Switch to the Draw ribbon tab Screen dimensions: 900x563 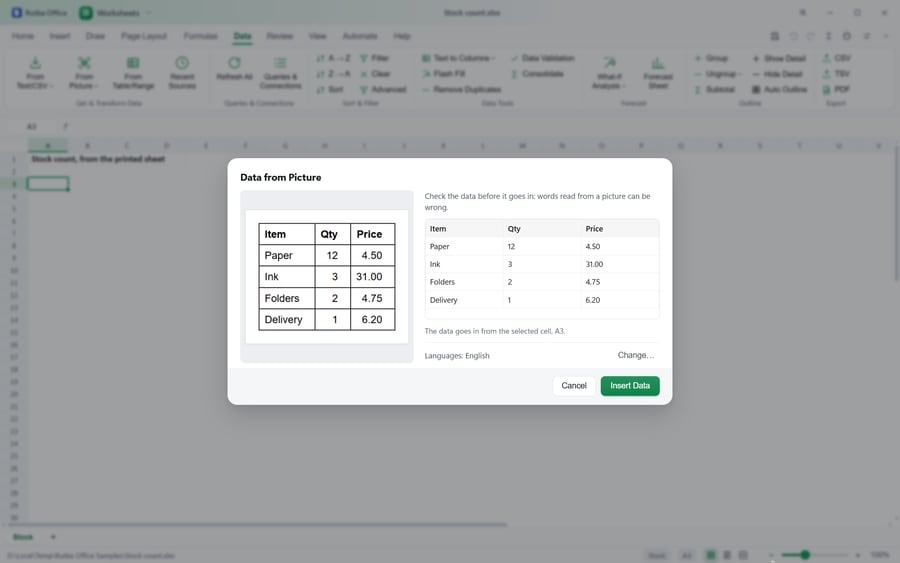coord(95,36)
